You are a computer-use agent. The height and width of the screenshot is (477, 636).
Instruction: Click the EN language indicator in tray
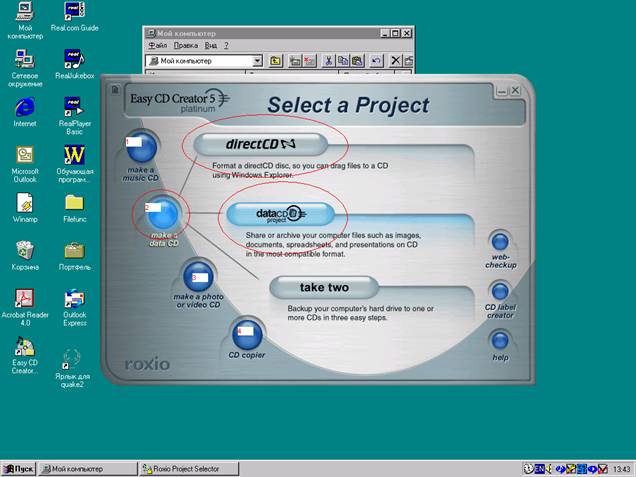click(x=539, y=468)
